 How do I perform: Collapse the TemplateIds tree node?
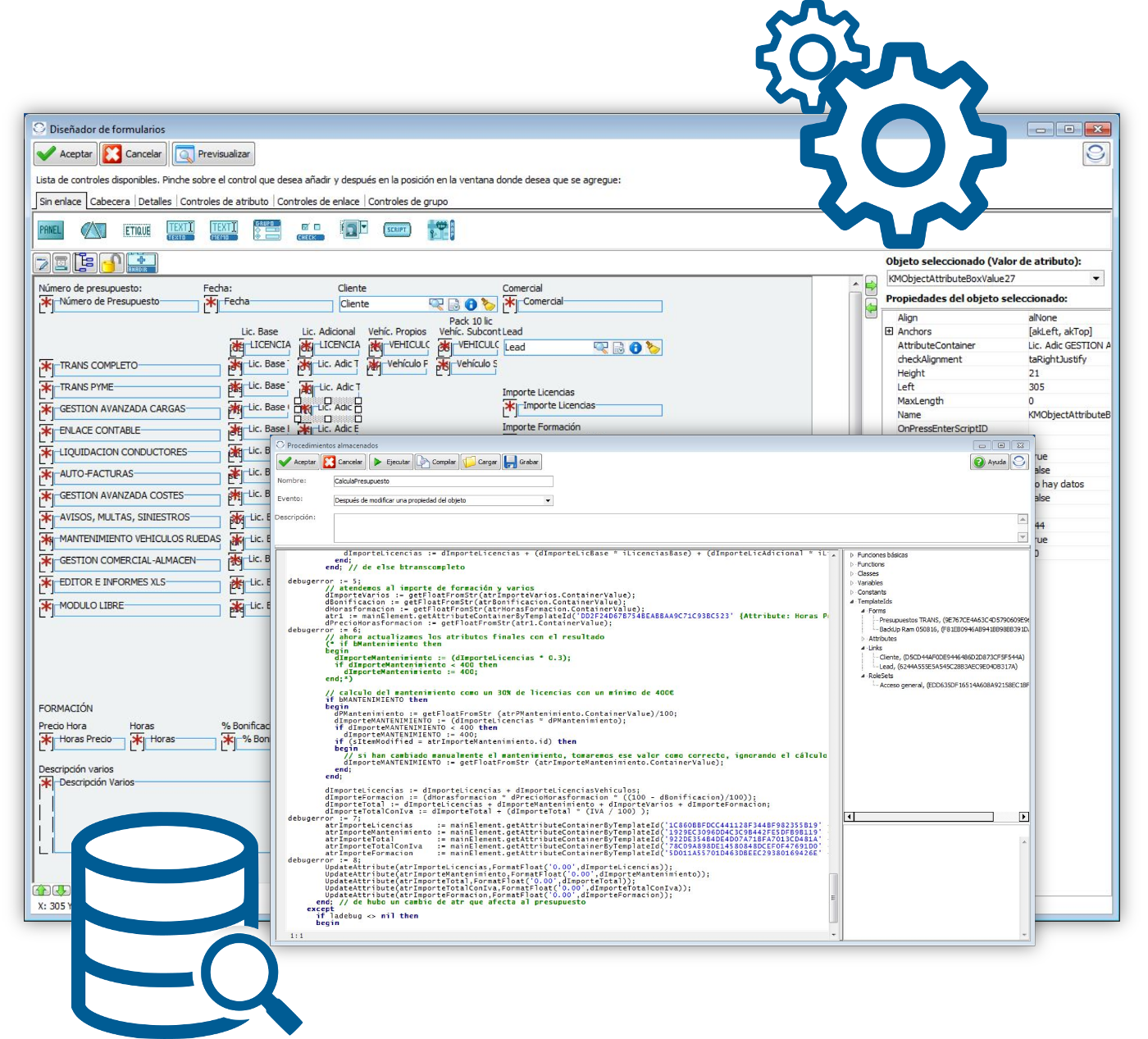click(852, 602)
